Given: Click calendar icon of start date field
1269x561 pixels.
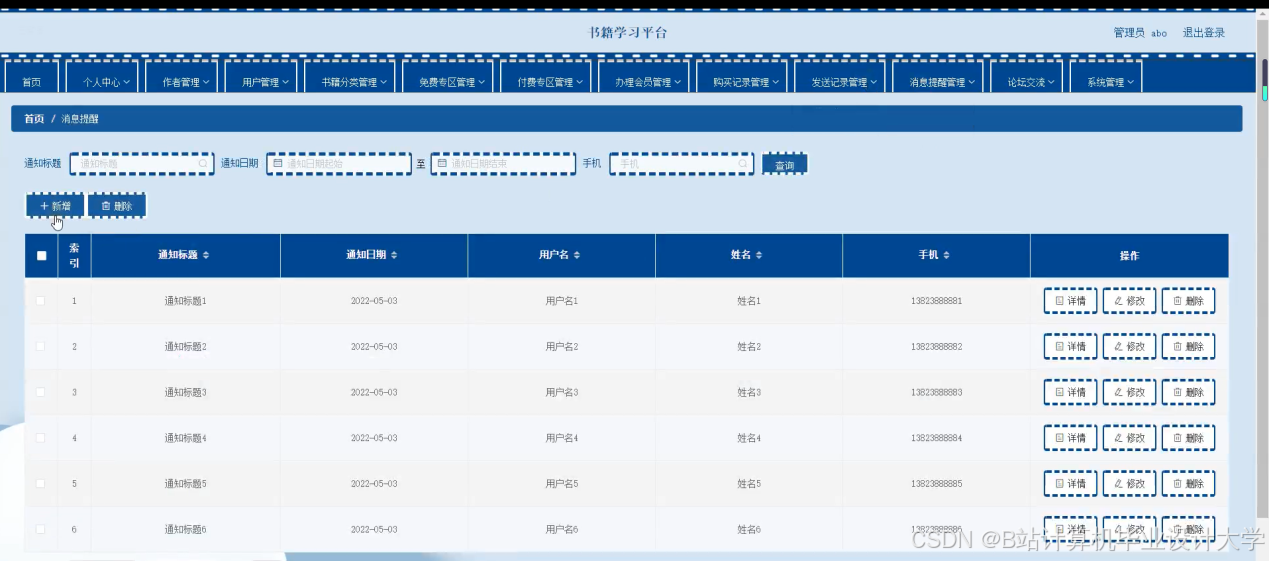Looking at the screenshot, I should pos(278,163).
